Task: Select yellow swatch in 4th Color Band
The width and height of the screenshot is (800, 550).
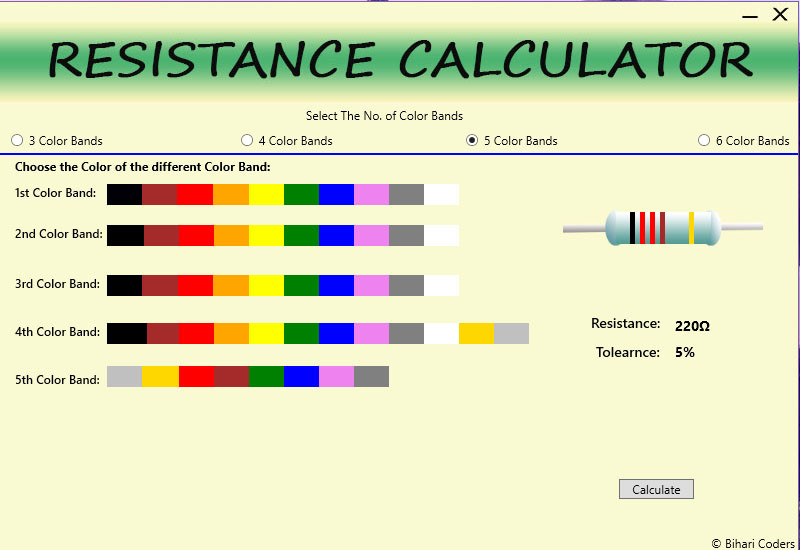Action: pos(266,333)
